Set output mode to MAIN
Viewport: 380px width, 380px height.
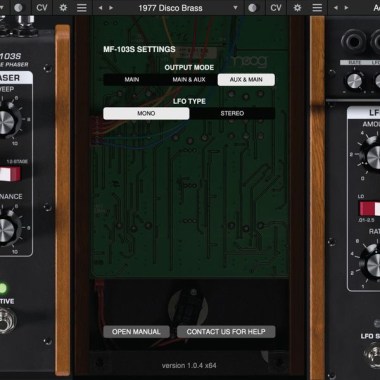point(132,80)
